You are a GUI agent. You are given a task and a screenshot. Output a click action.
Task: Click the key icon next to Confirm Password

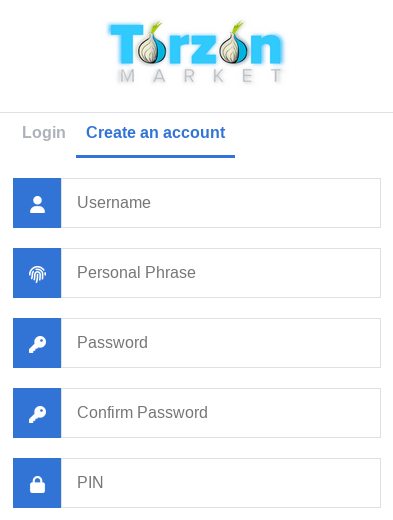pos(37,414)
